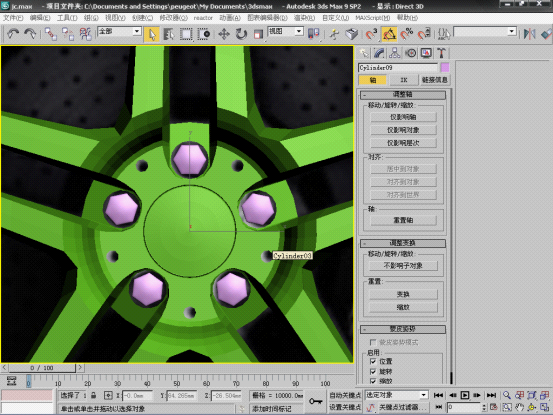Click the purple object color swatch
This screenshot has width=553, height=415.
click(445, 67)
